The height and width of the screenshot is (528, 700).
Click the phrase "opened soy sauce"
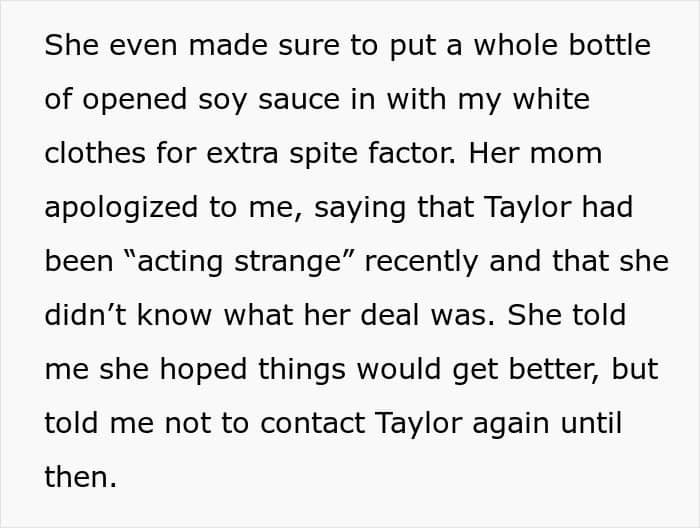pos(211,100)
